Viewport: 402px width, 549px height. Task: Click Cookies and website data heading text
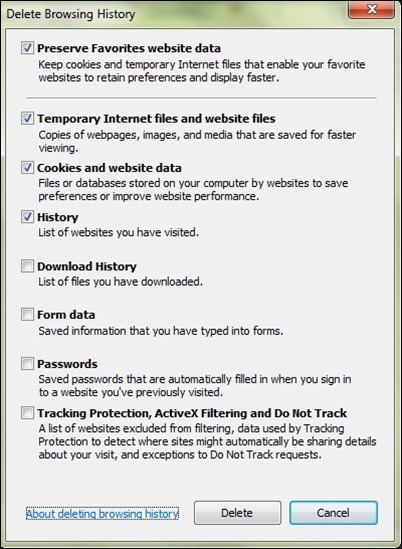click(x=109, y=168)
